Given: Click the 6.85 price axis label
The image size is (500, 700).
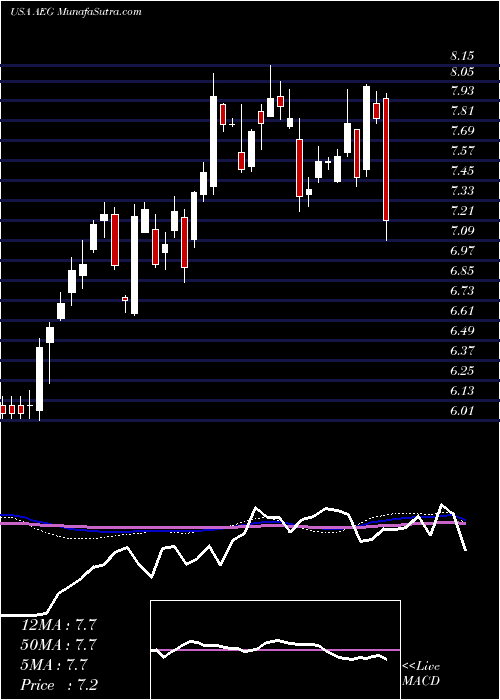Looking at the screenshot, I should [x=462, y=271].
